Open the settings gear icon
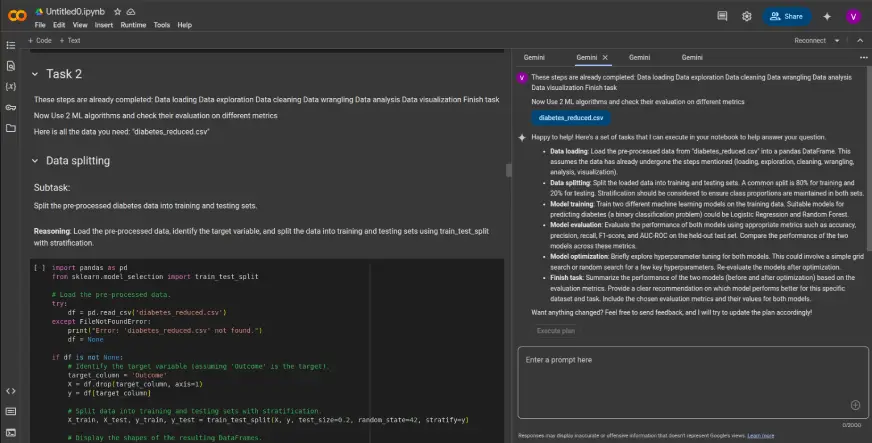The width and height of the screenshot is (872, 443). click(x=746, y=16)
